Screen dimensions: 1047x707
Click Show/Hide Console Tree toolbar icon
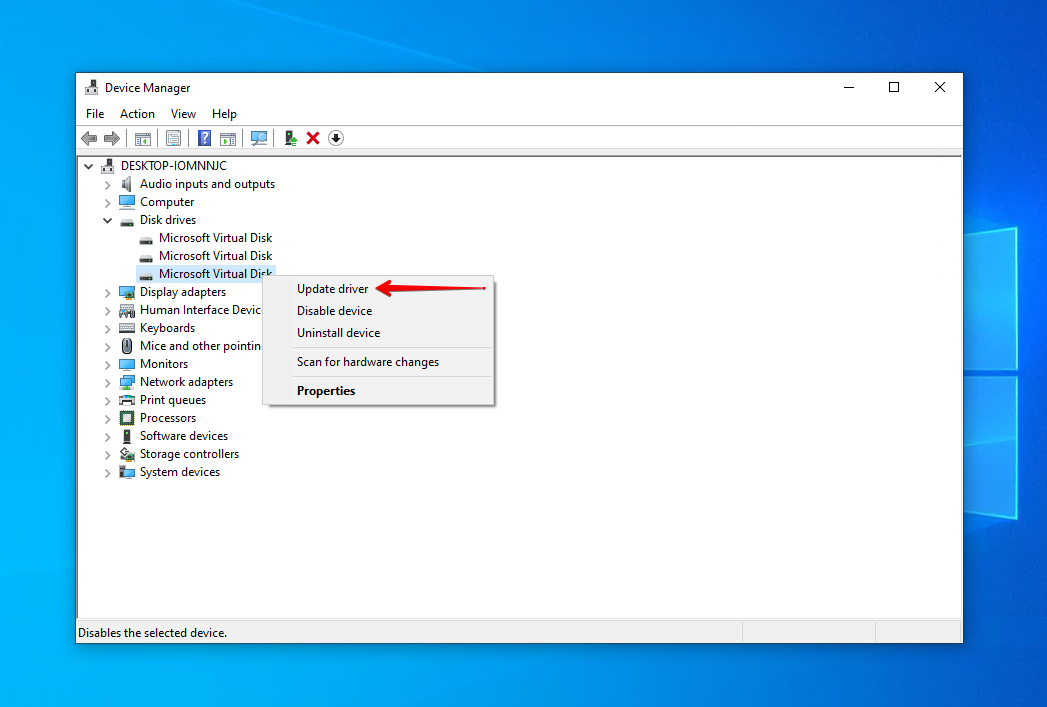point(143,138)
